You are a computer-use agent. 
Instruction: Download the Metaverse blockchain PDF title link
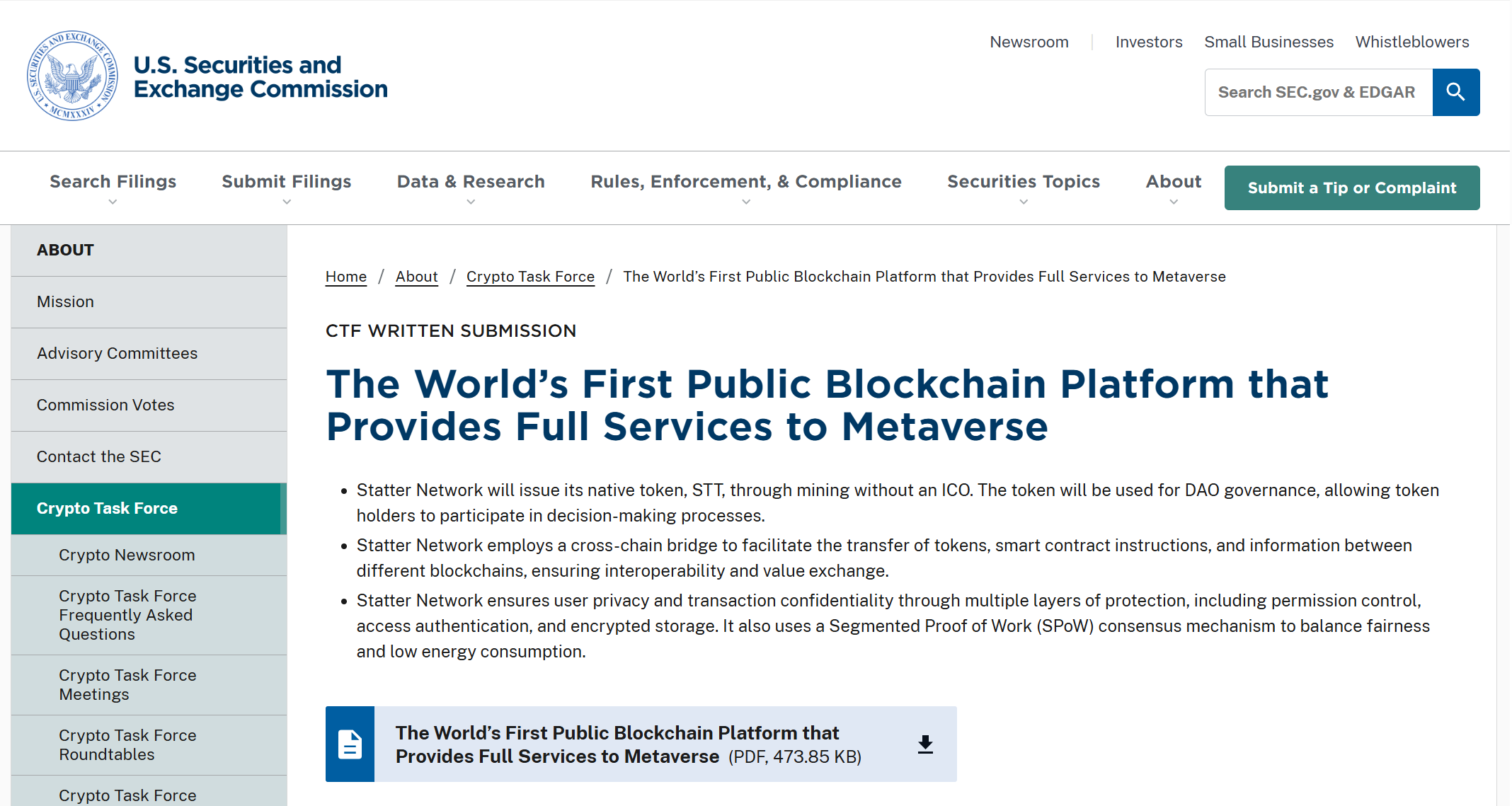[x=617, y=744]
